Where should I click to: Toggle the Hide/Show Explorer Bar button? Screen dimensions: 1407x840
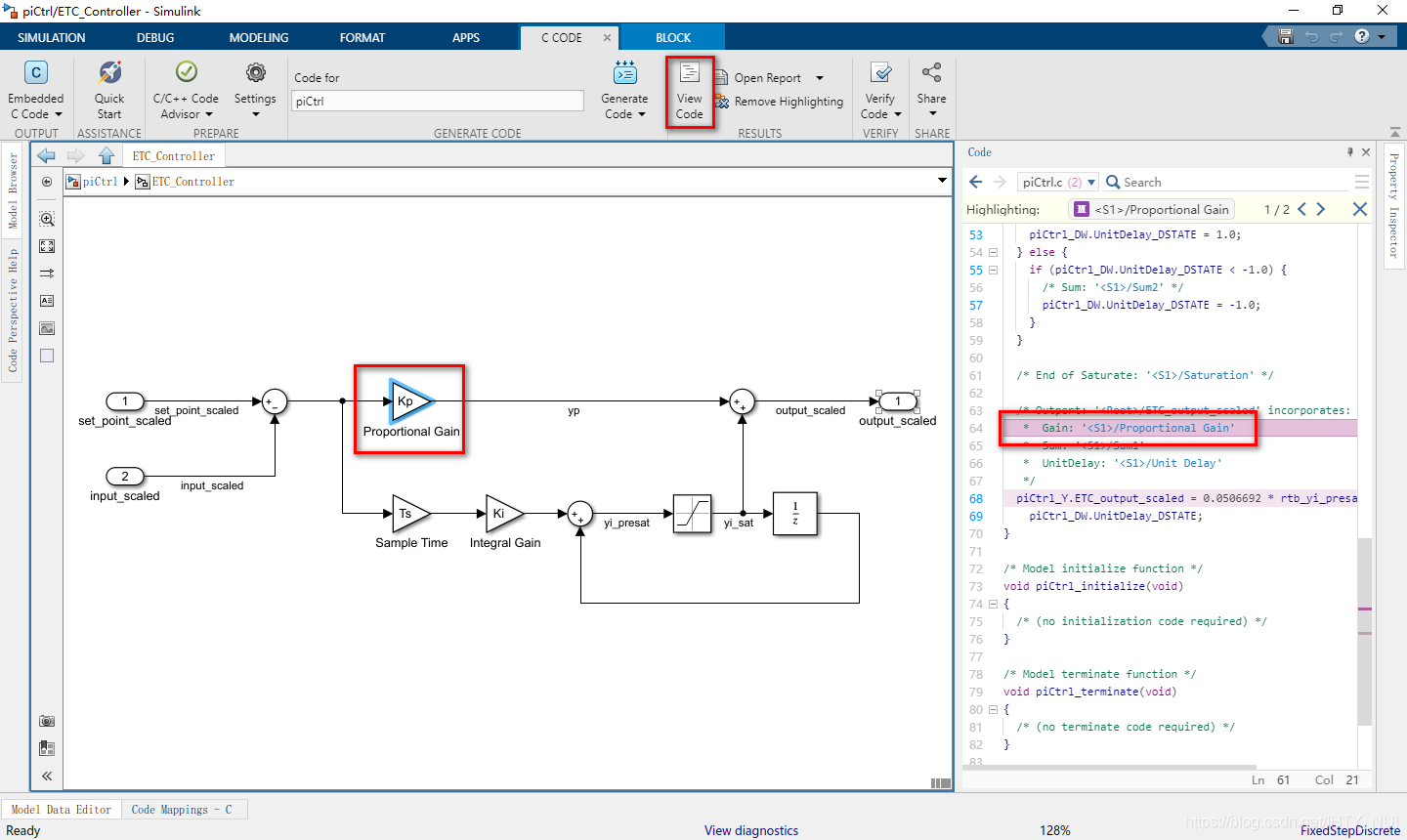click(47, 182)
